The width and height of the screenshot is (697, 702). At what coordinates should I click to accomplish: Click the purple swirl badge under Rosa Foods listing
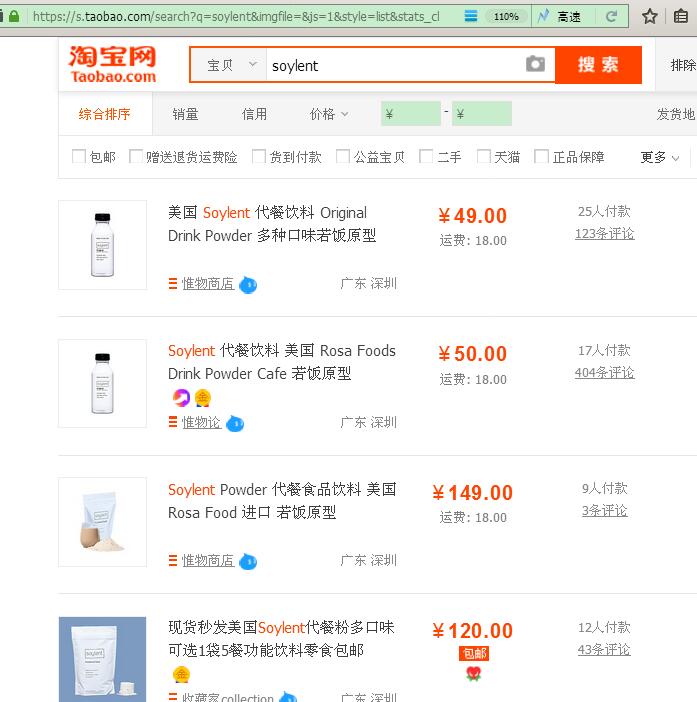(x=181, y=398)
